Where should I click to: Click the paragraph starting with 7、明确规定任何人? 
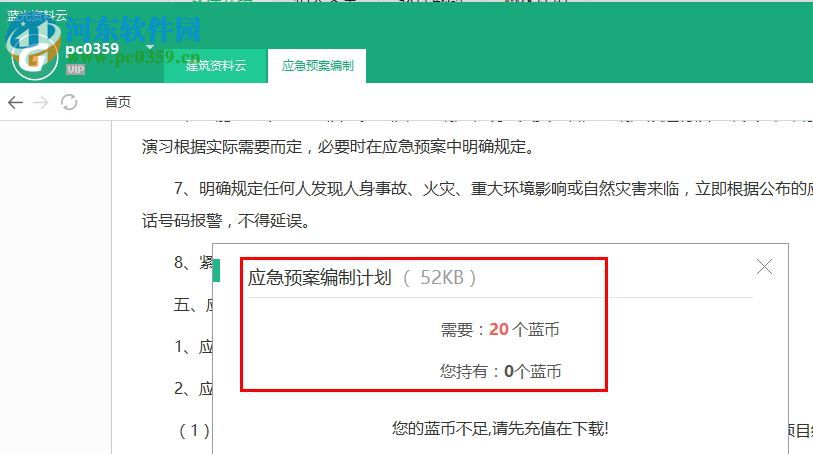(x=493, y=189)
